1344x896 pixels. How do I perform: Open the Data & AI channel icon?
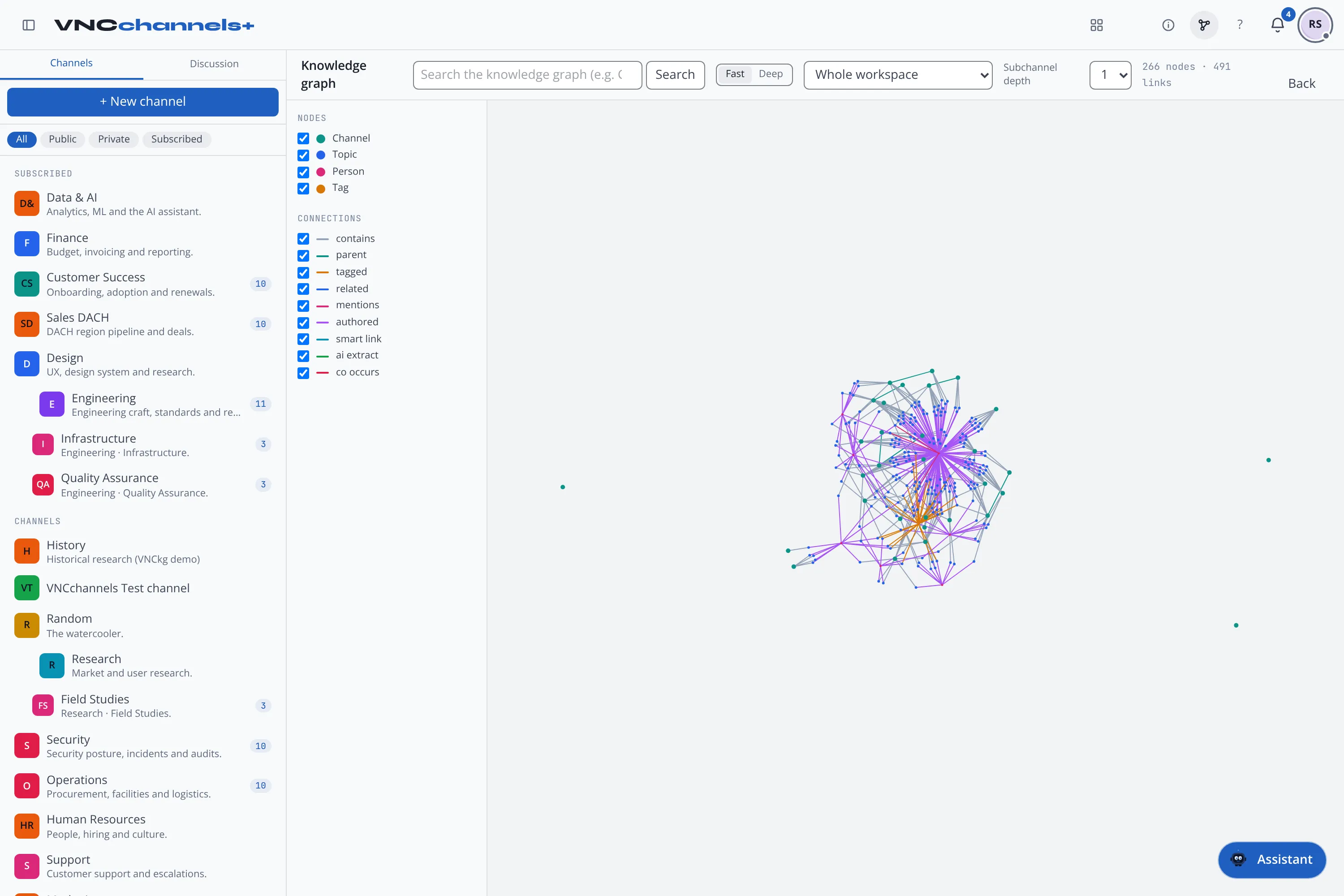pos(27,203)
